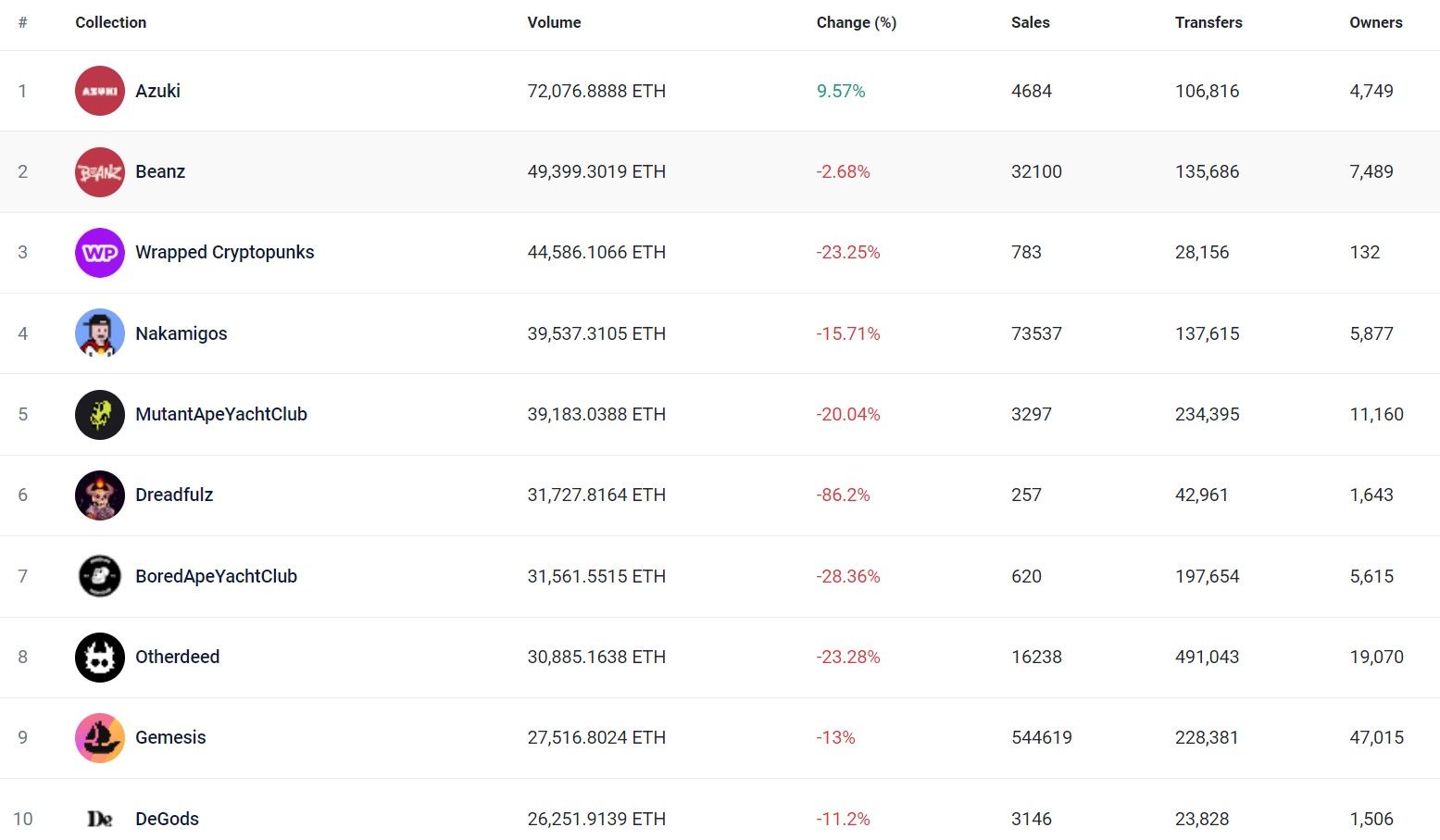Click the BoredApeYachtClub ape logo
Image resolution: width=1440 pixels, height=840 pixels.
coord(99,575)
